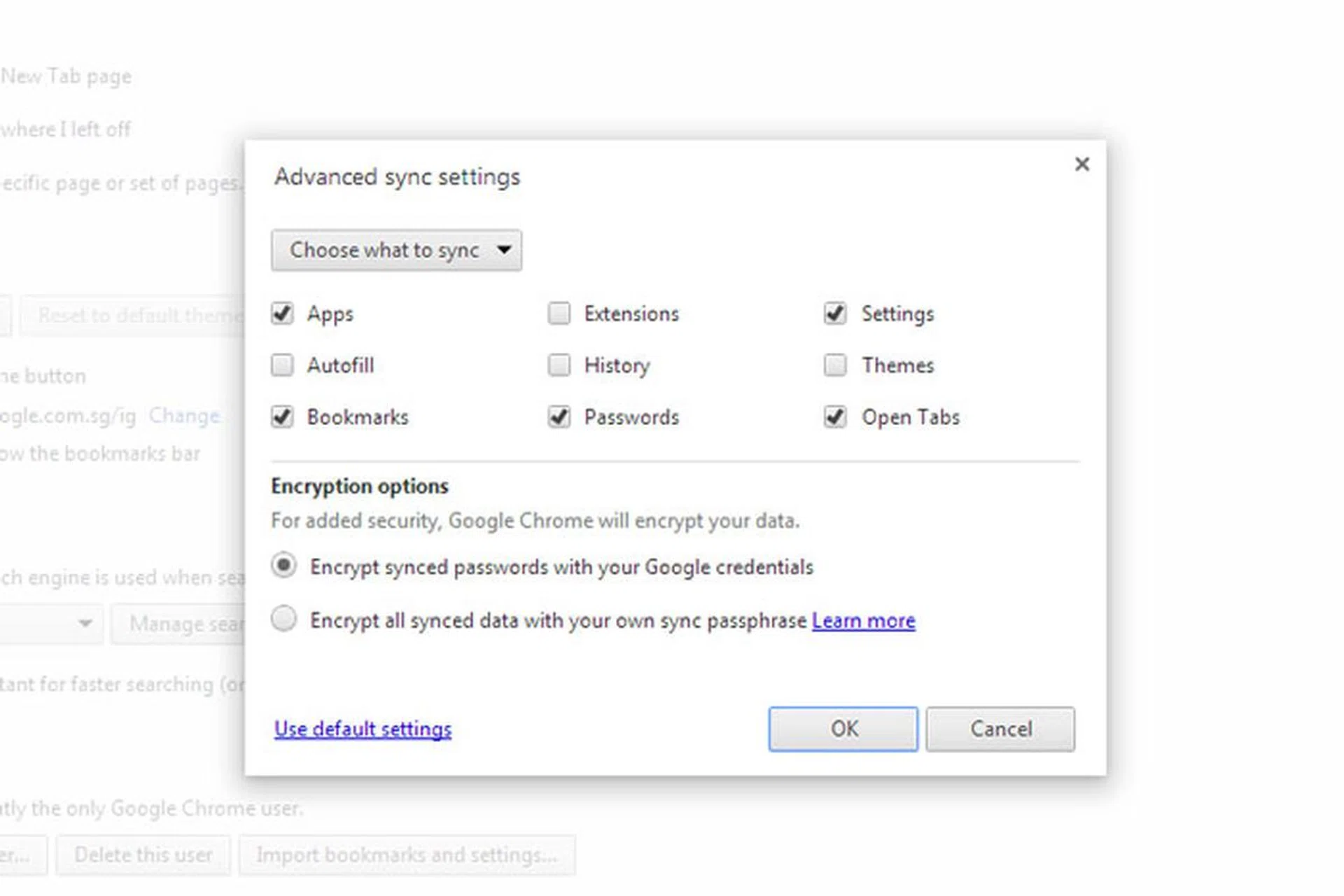Disable Settings syncing
Image resolution: width=1344 pixels, height=896 pixels.
(x=834, y=314)
